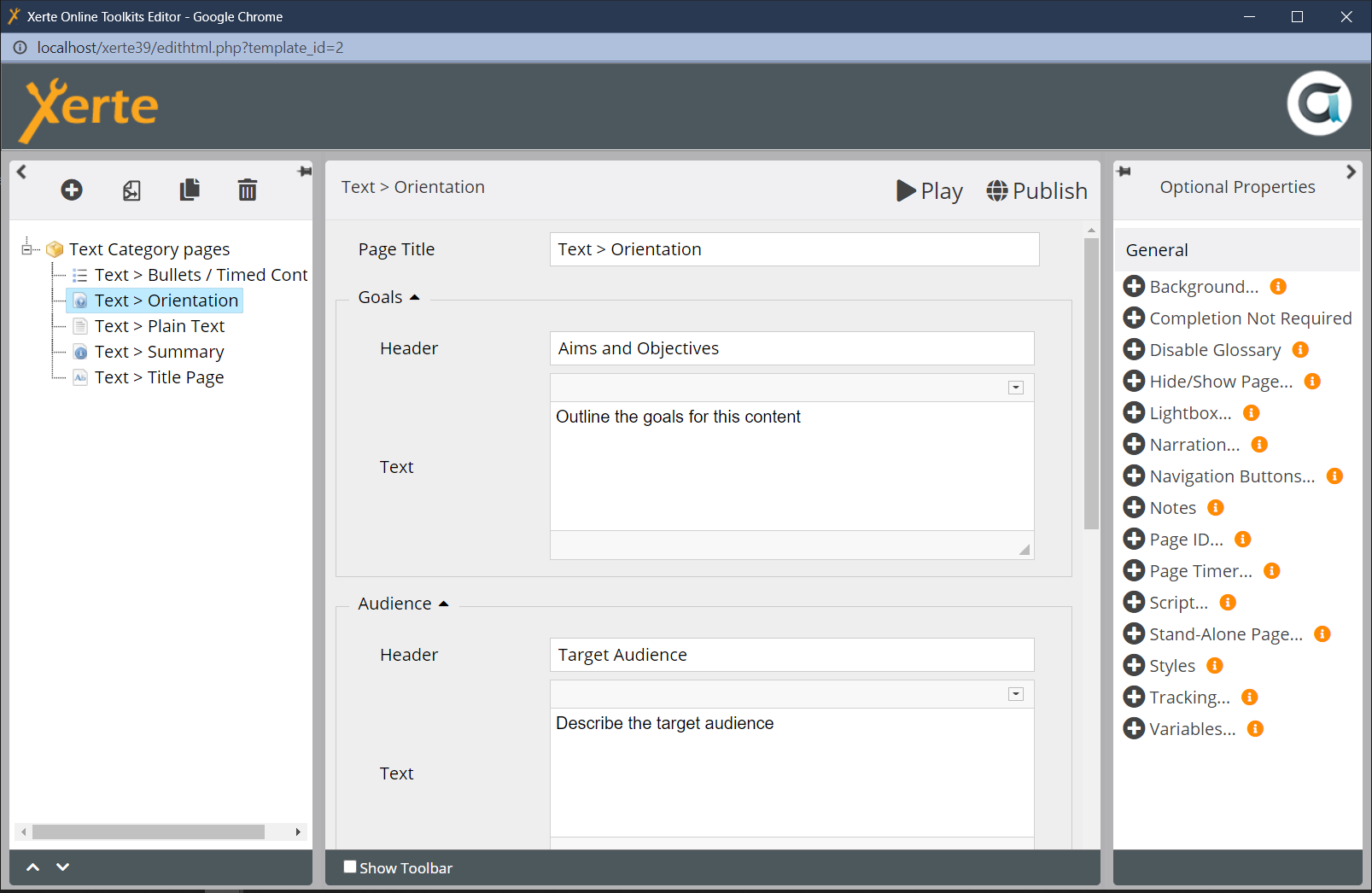The width and height of the screenshot is (1372, 893).
Task: Open the Text > Summary page
Action: [x=159, y=352]
